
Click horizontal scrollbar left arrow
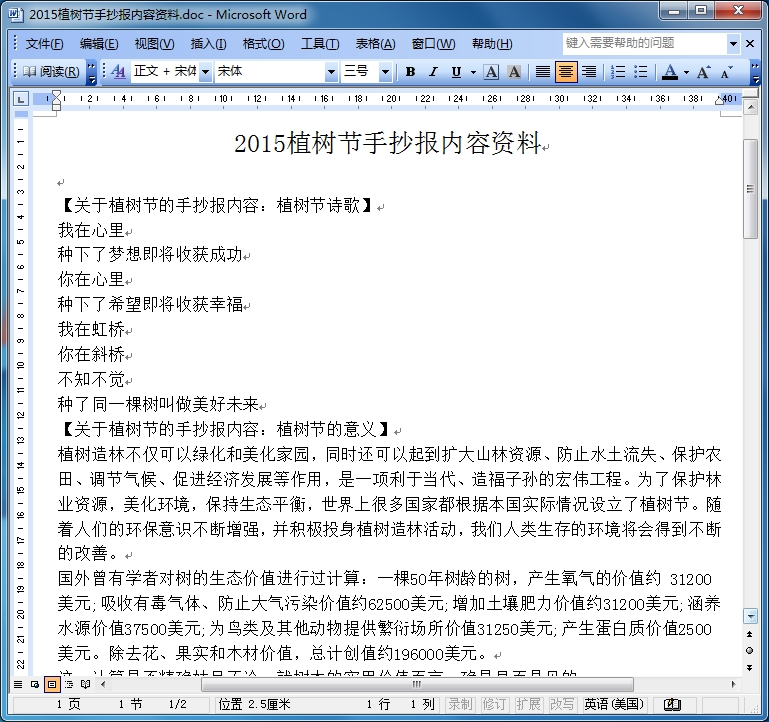tap(103, 684)
